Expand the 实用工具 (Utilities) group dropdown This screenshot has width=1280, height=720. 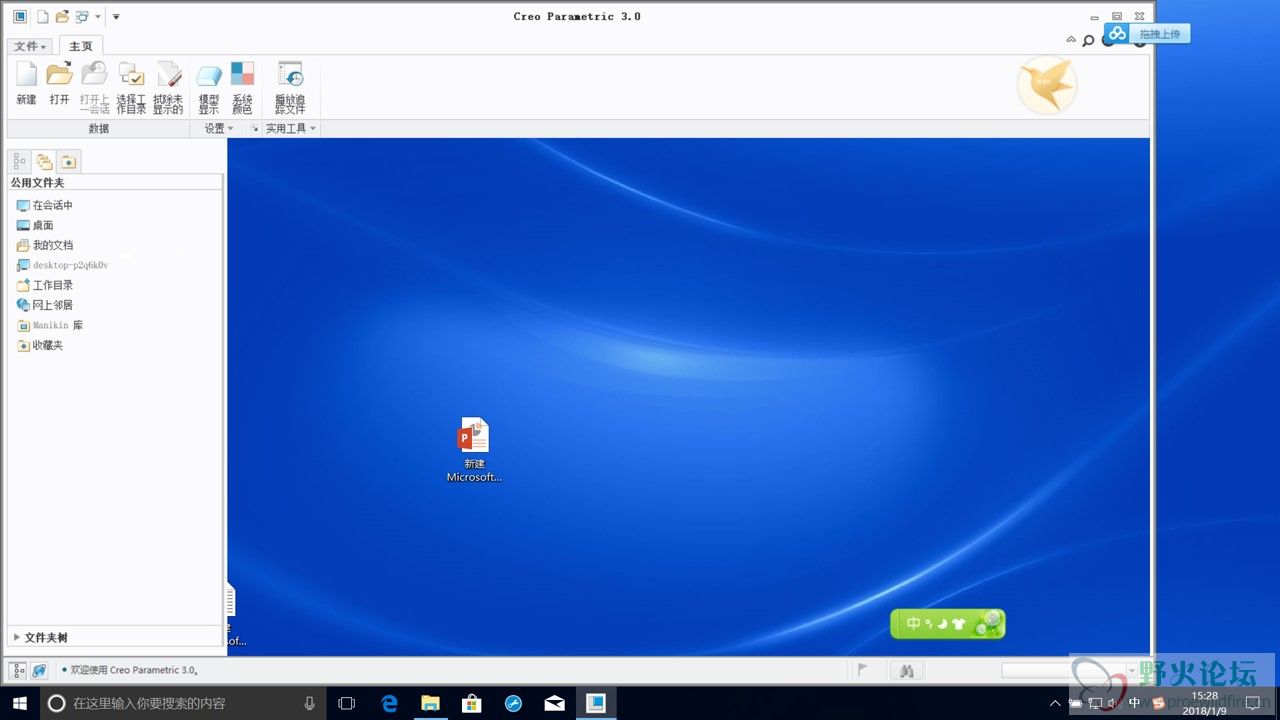point(291,129)
